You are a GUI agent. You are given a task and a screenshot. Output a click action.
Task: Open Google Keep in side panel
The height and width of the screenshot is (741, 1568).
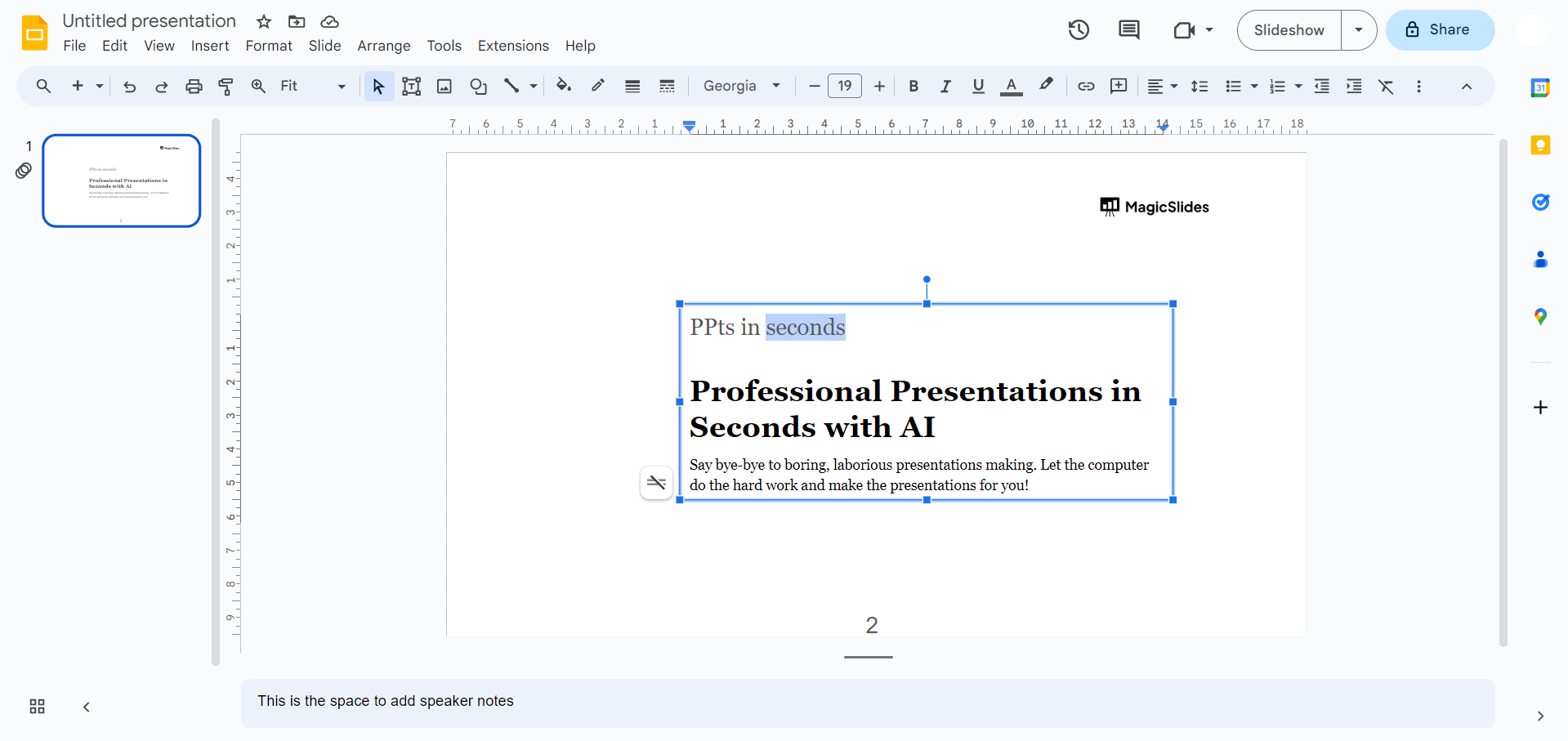1540,145
